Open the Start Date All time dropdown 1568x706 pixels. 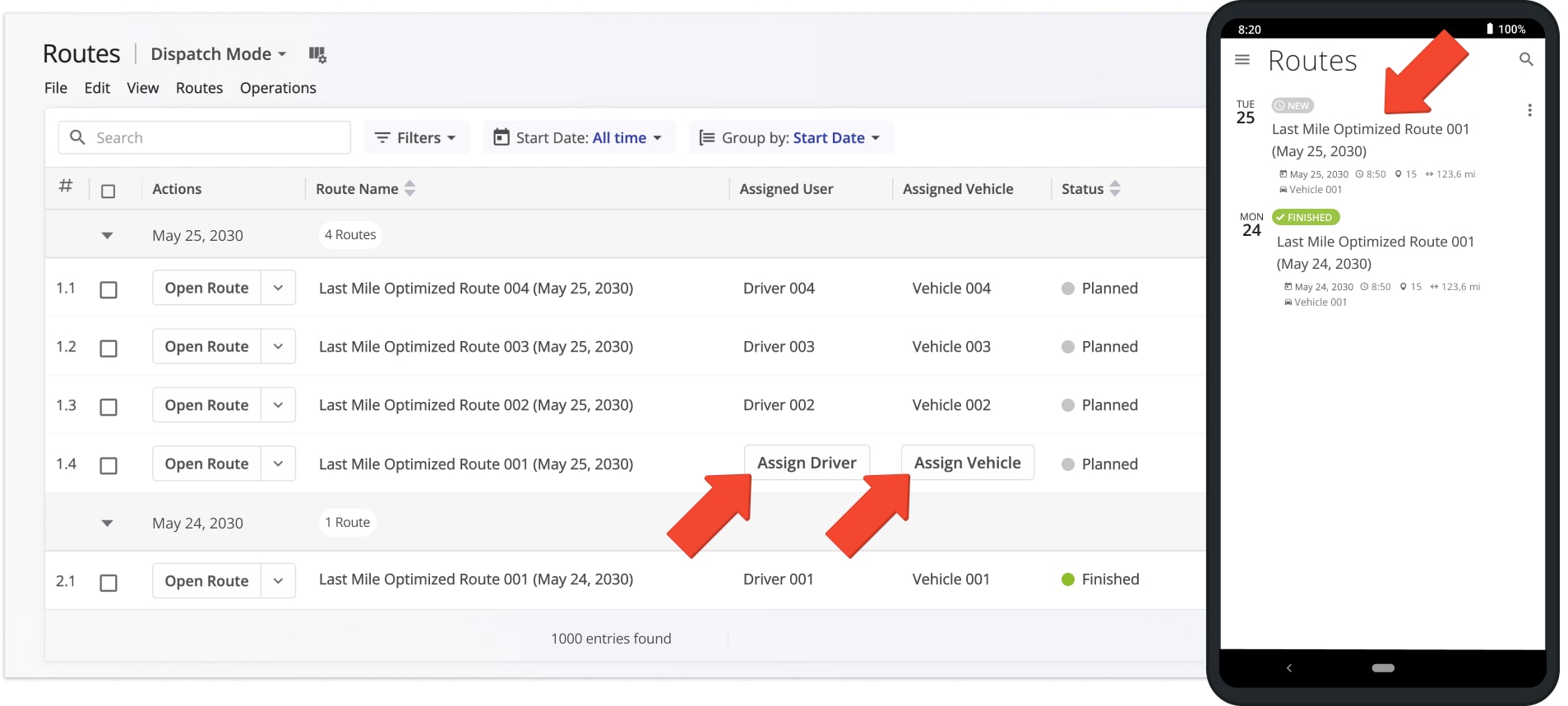coord(579,137)
